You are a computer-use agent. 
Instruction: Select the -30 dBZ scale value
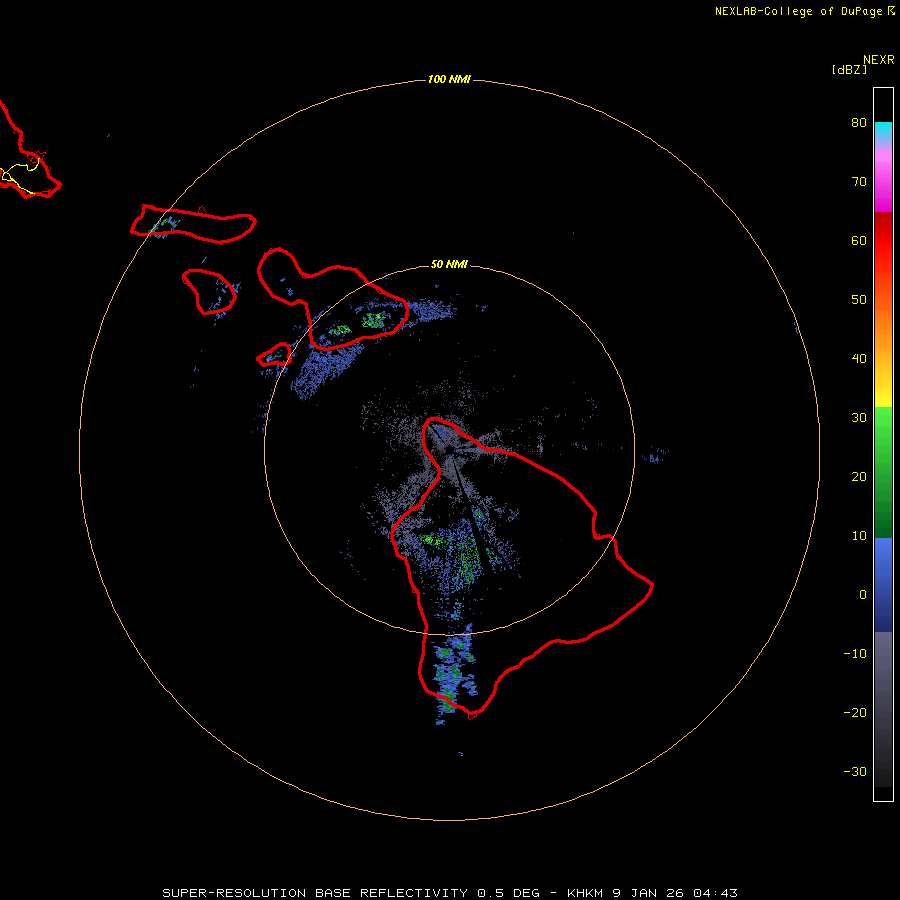(x=855, y=772)
